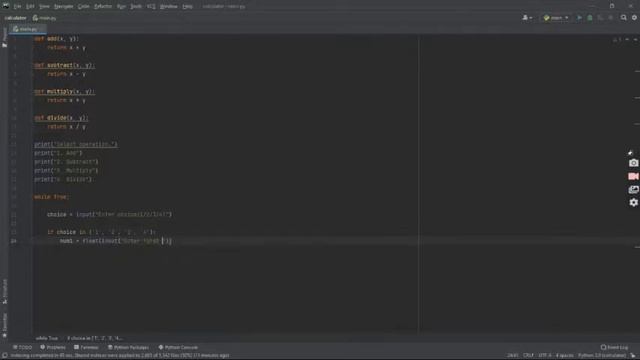
Task: Open the Event Log
Action: click(614, 347)
